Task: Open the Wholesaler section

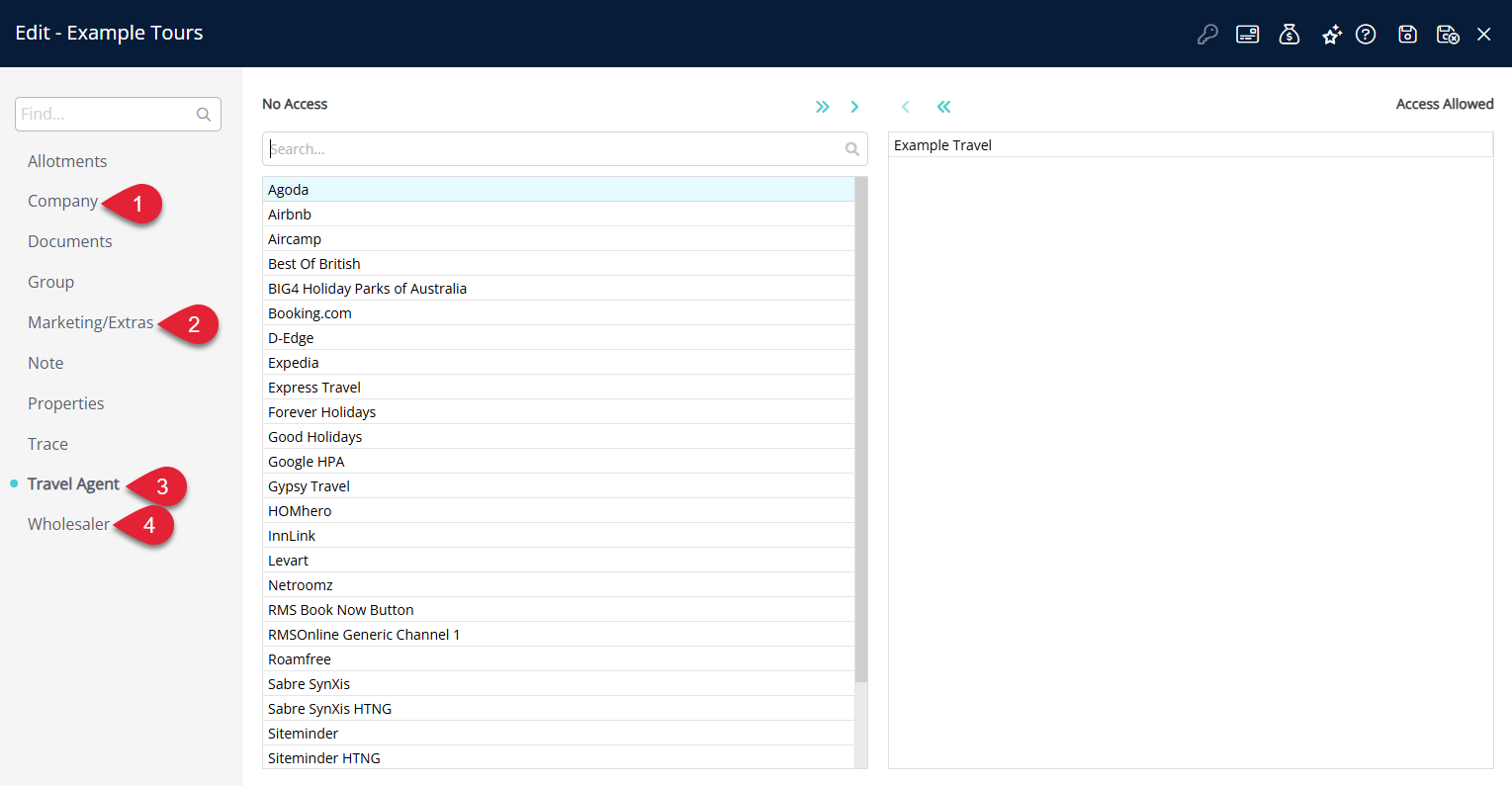Action: pos(69,524)
